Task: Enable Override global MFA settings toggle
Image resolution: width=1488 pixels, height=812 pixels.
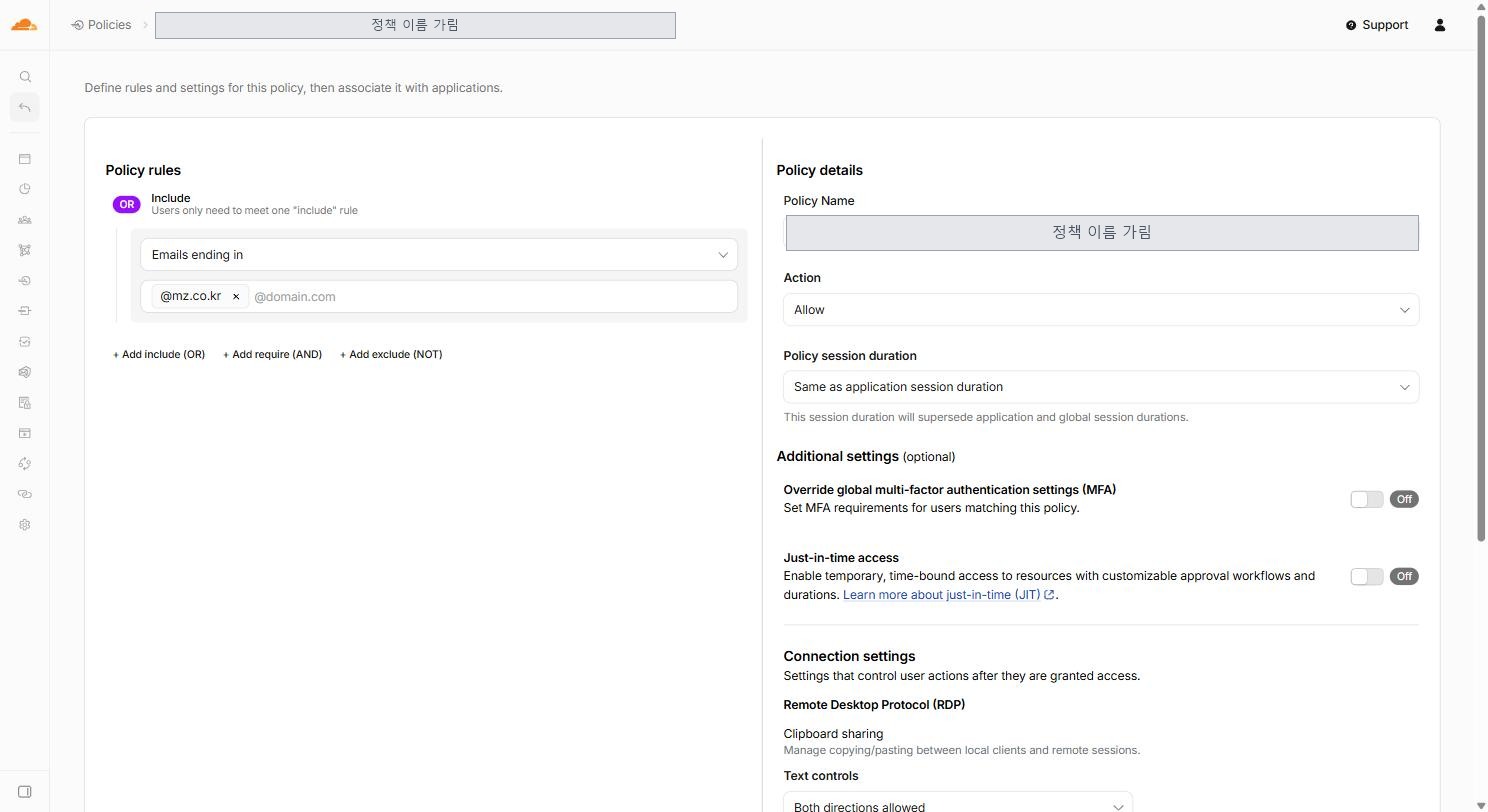Action: [1367, 499]
